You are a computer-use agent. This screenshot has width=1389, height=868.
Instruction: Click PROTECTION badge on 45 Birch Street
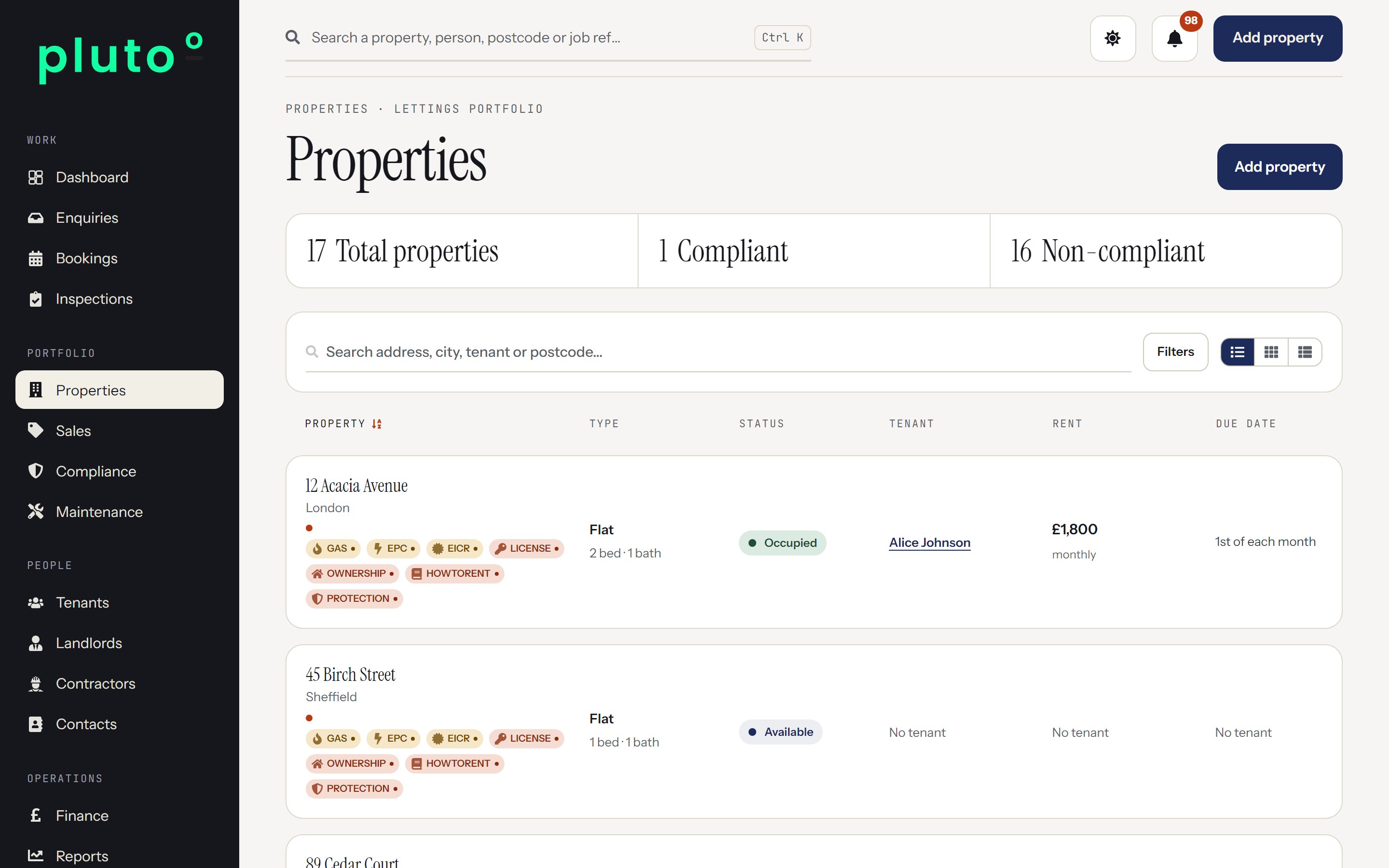pyautogui.click(x=354, y=788)
